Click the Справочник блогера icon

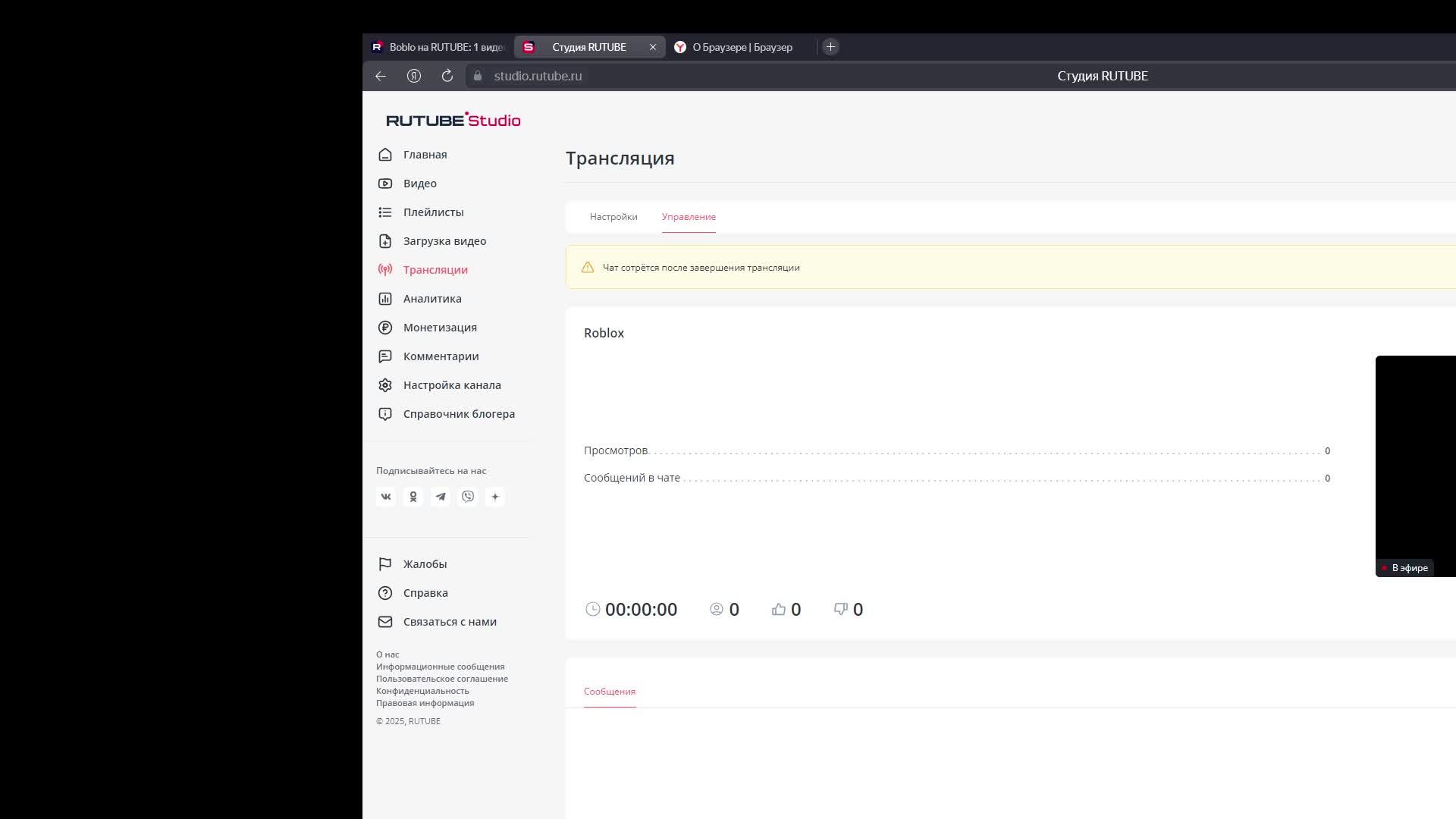pyautogui.click(x=385, y=414)
